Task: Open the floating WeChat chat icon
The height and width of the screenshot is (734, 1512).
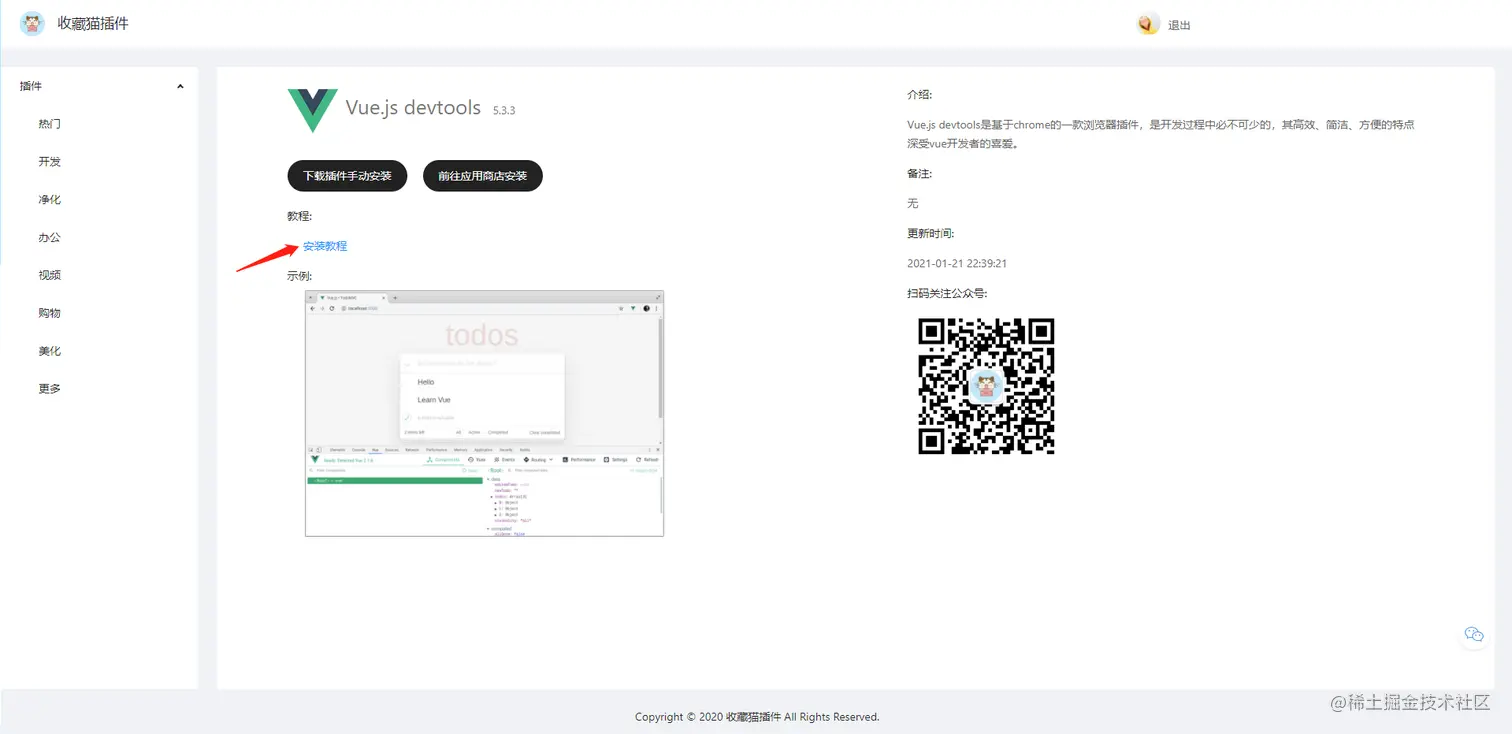Action: (x=1474, y=634)
